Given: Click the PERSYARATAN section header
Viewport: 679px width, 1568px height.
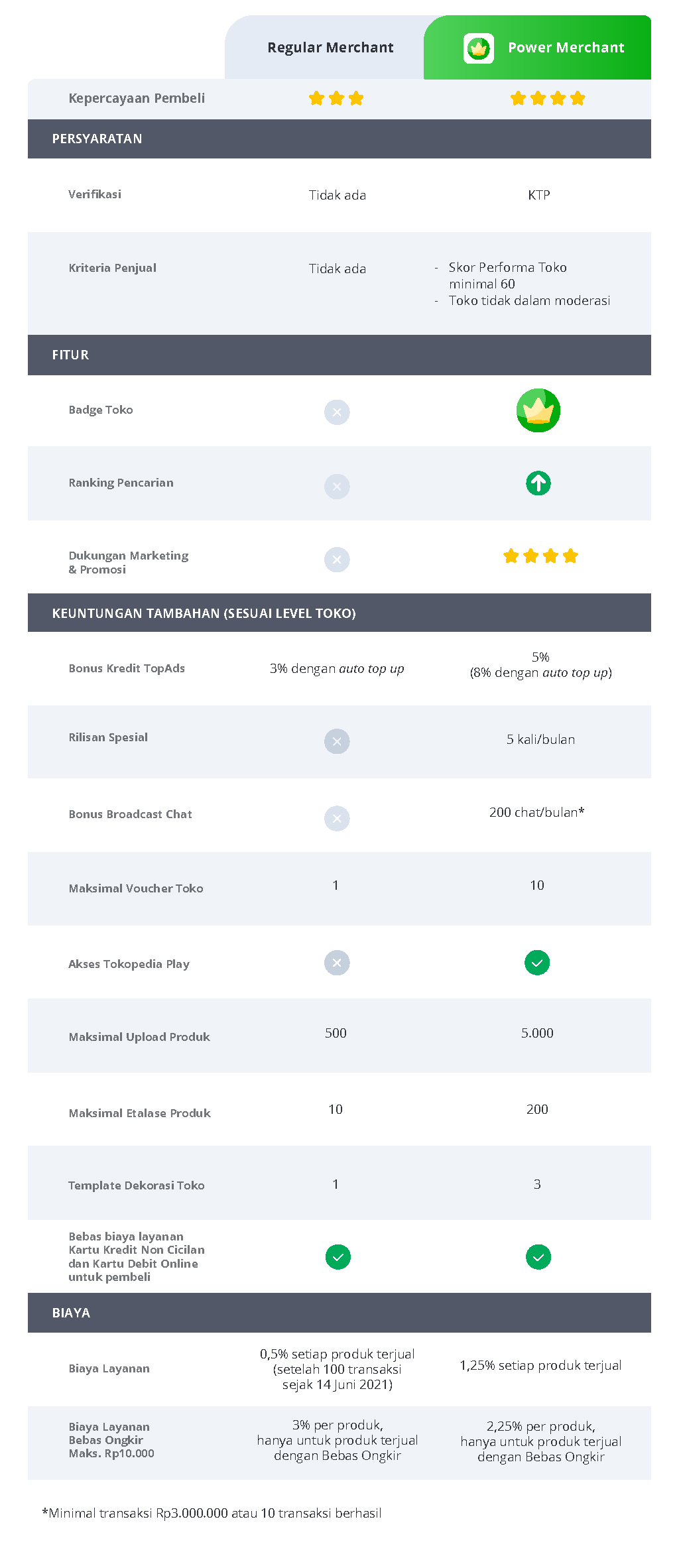Looking at the screenshot, I should (339, 139).
